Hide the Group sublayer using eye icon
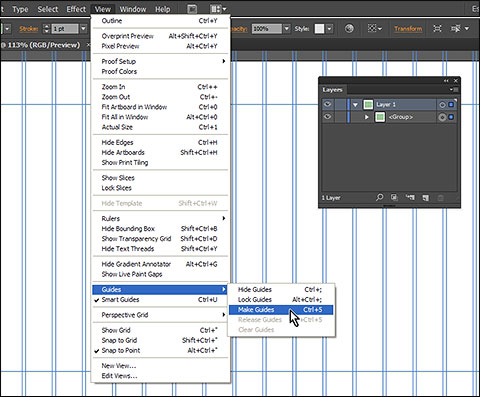 coord(328,117)
